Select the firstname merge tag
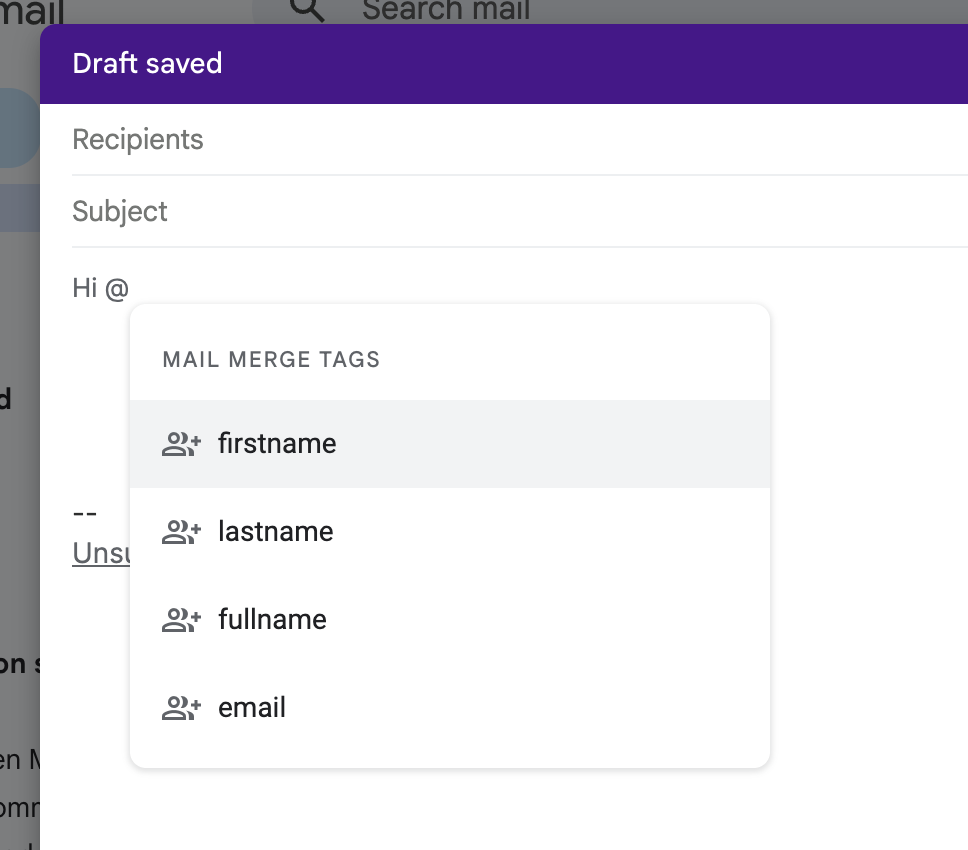 pyautogui.click(x=277, y=443)
